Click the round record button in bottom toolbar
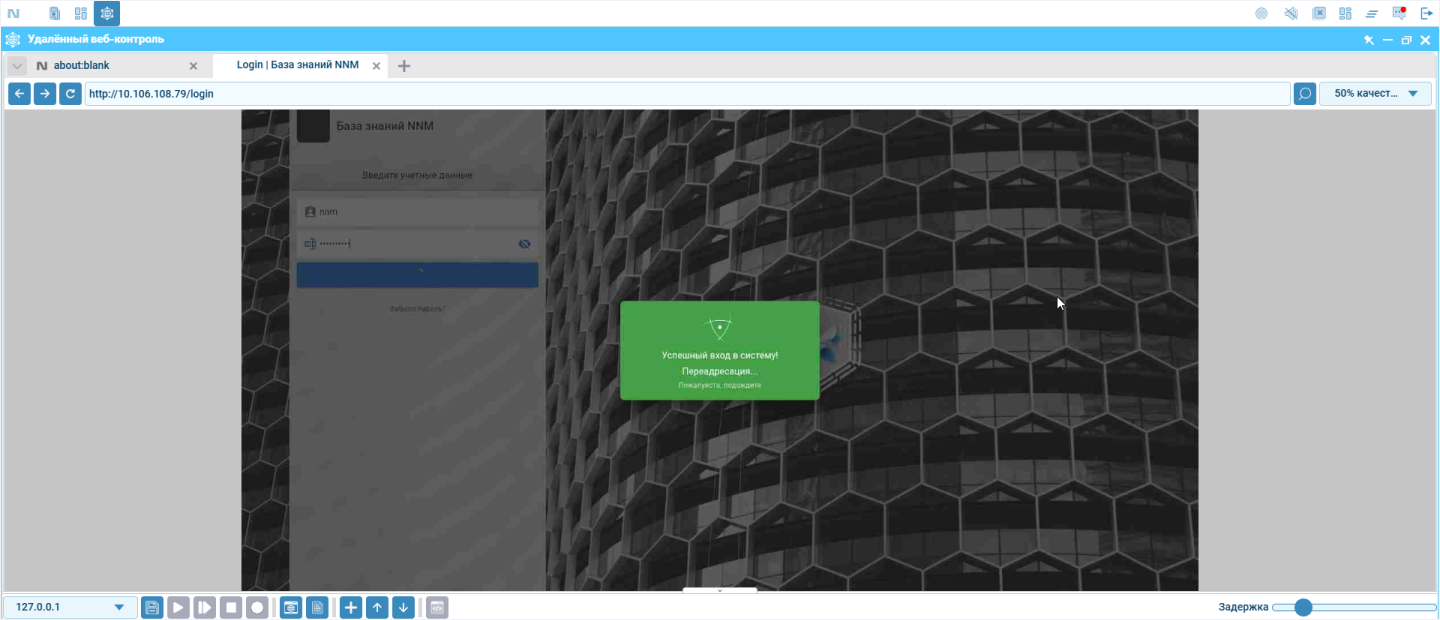The image size is (1440, 620). 257,607
